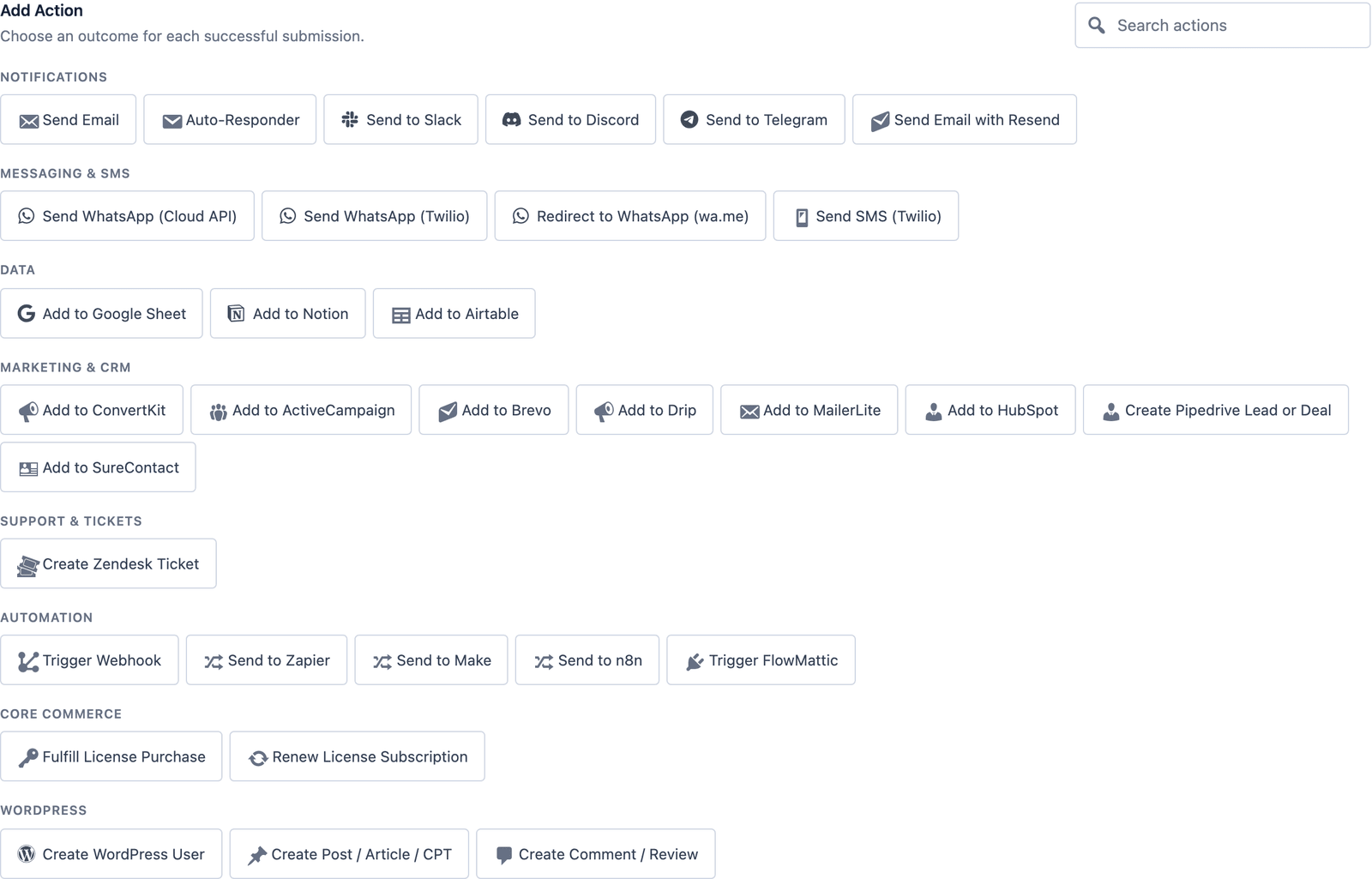The image size is (1372, 879).
Task: Add the Add to Brevo action
Action: (x=494, y=410)
